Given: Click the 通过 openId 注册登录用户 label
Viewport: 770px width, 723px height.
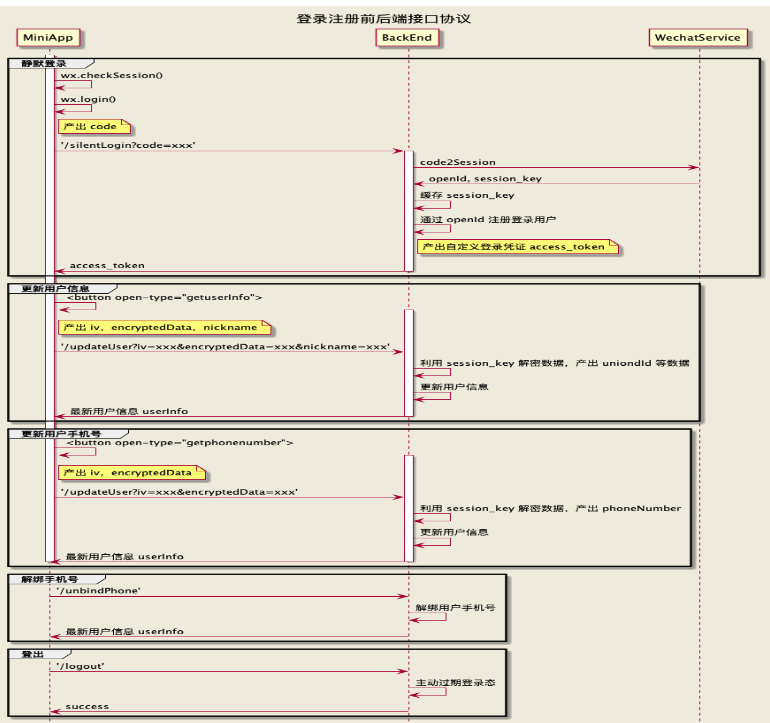Looking at the screenshot, I should [x=488, y=220].
